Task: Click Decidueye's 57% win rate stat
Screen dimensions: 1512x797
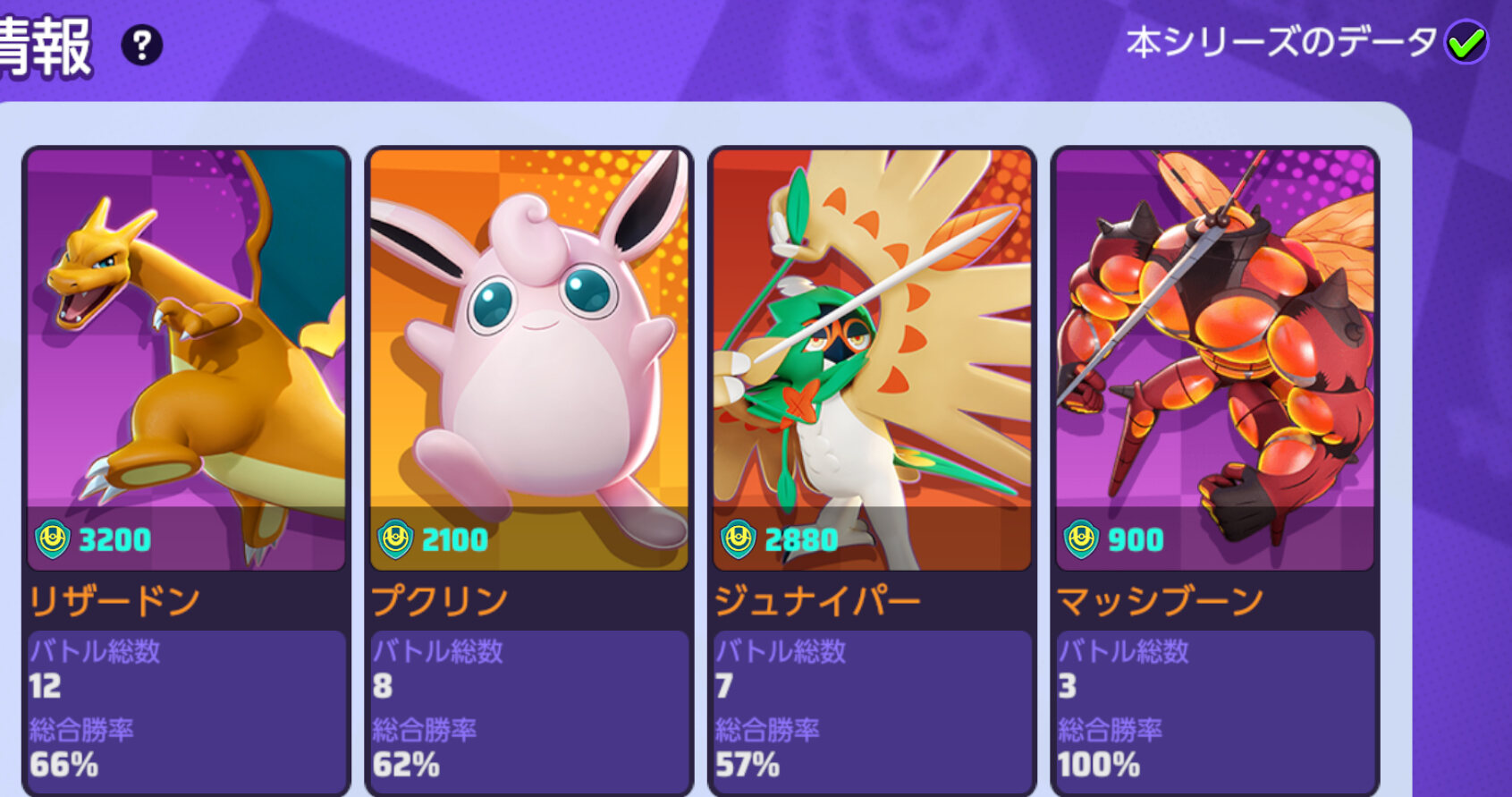Action: coord(748,766)
